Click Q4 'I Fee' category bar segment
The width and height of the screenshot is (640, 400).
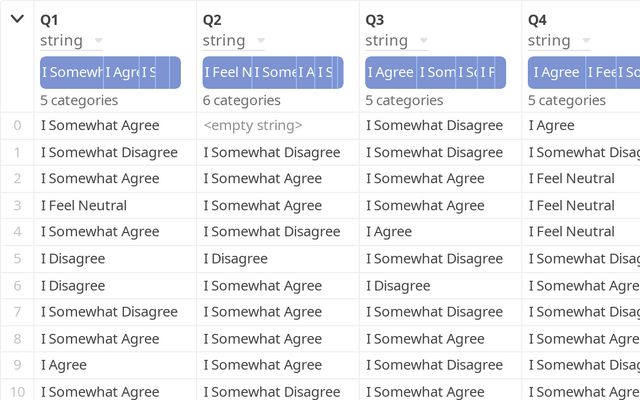point(600,73)
